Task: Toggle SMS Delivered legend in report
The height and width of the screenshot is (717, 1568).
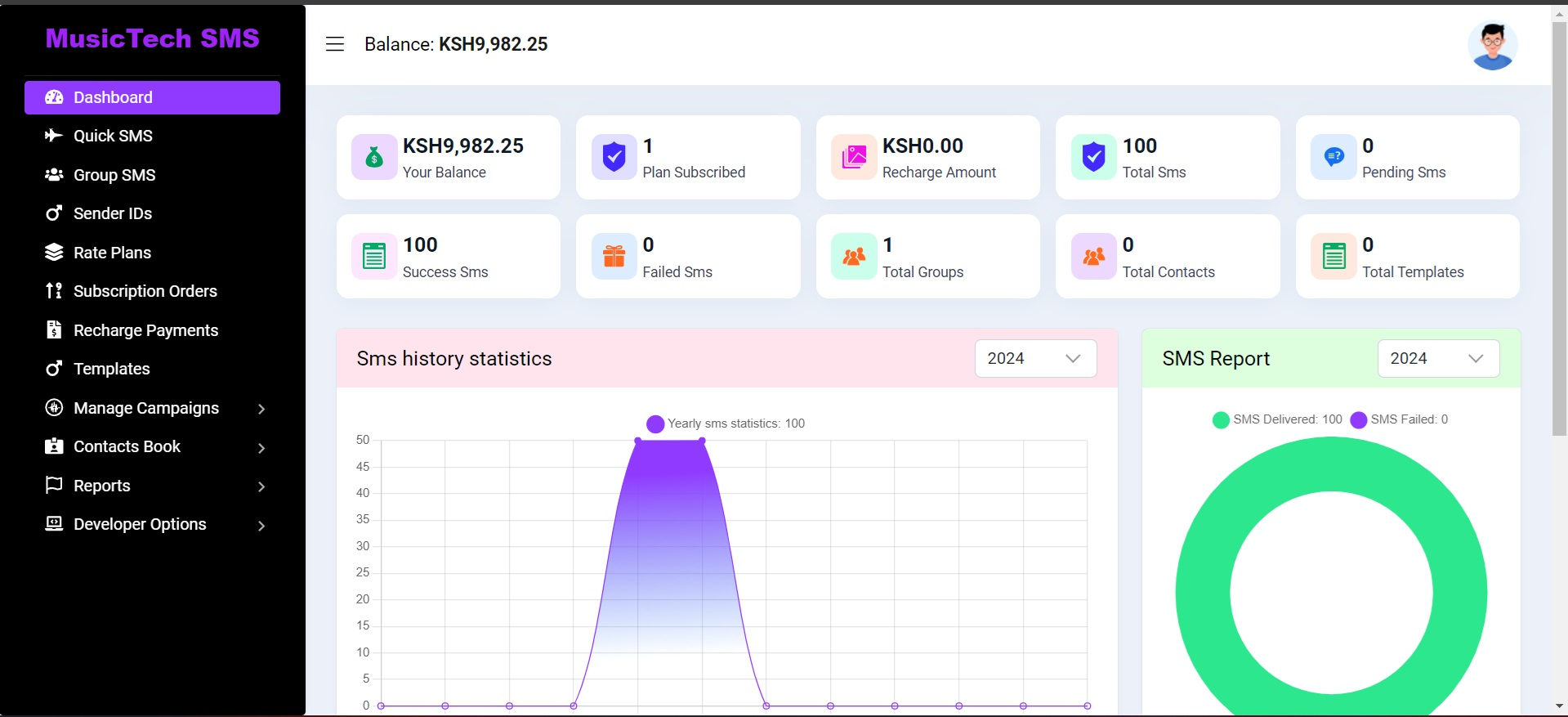Action: pos(1277,419)
